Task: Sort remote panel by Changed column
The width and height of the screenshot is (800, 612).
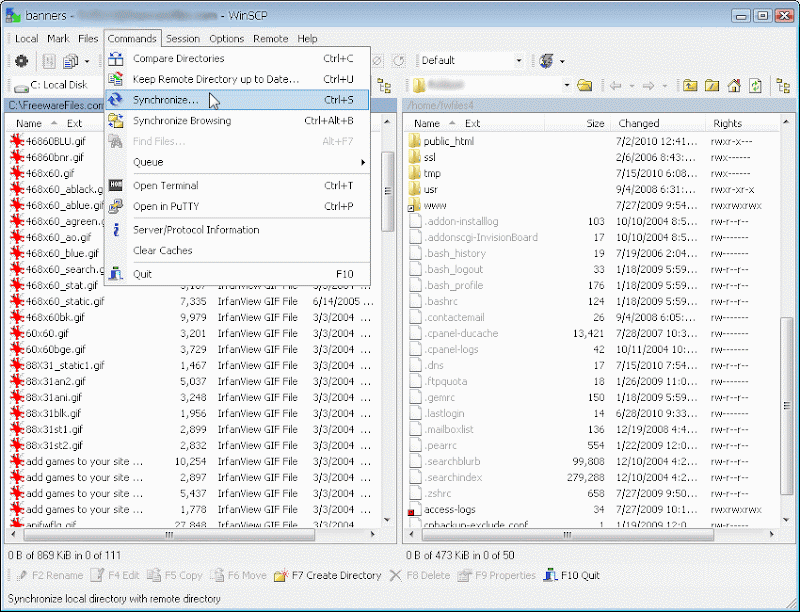Action: tap(657, 123)
